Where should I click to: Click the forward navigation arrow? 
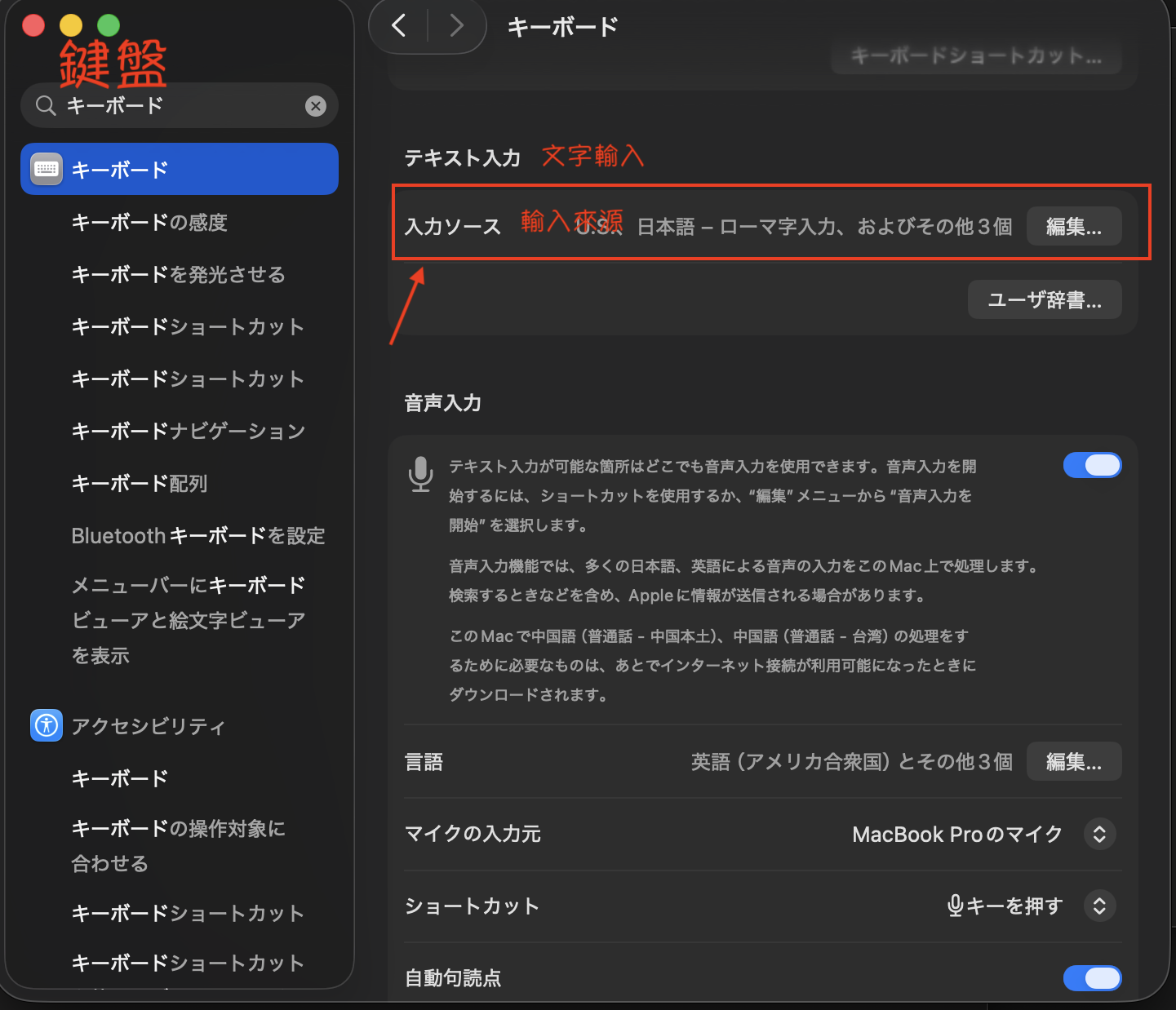pos(456,25)
